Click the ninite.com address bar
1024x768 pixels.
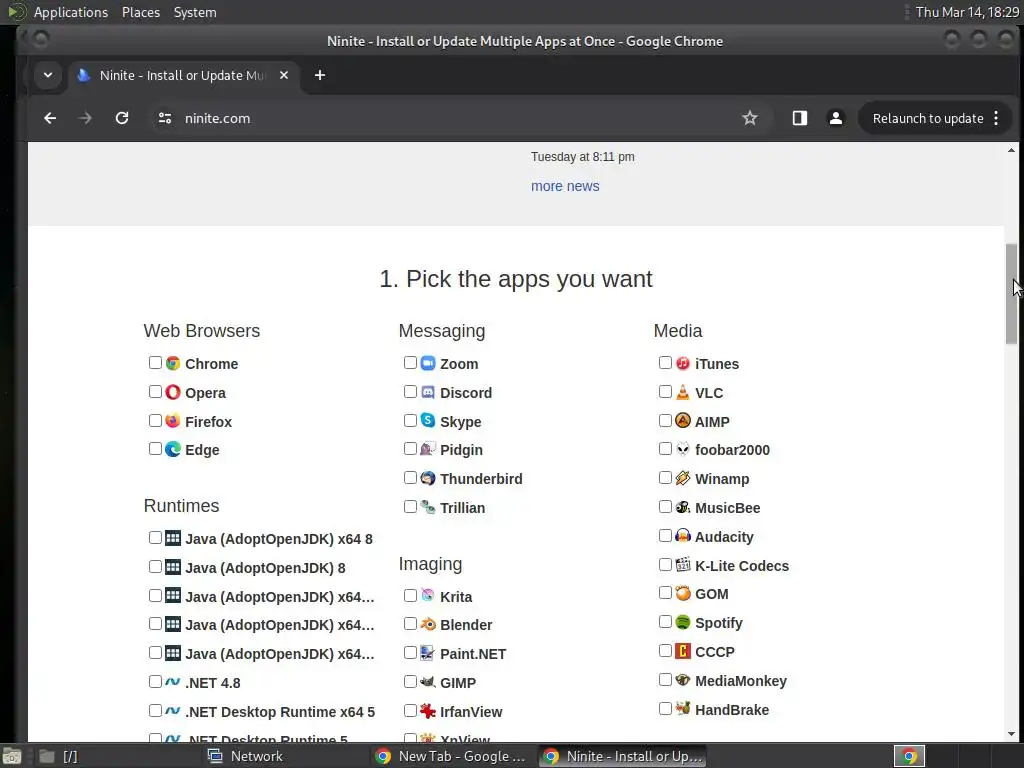click(457, 118)
